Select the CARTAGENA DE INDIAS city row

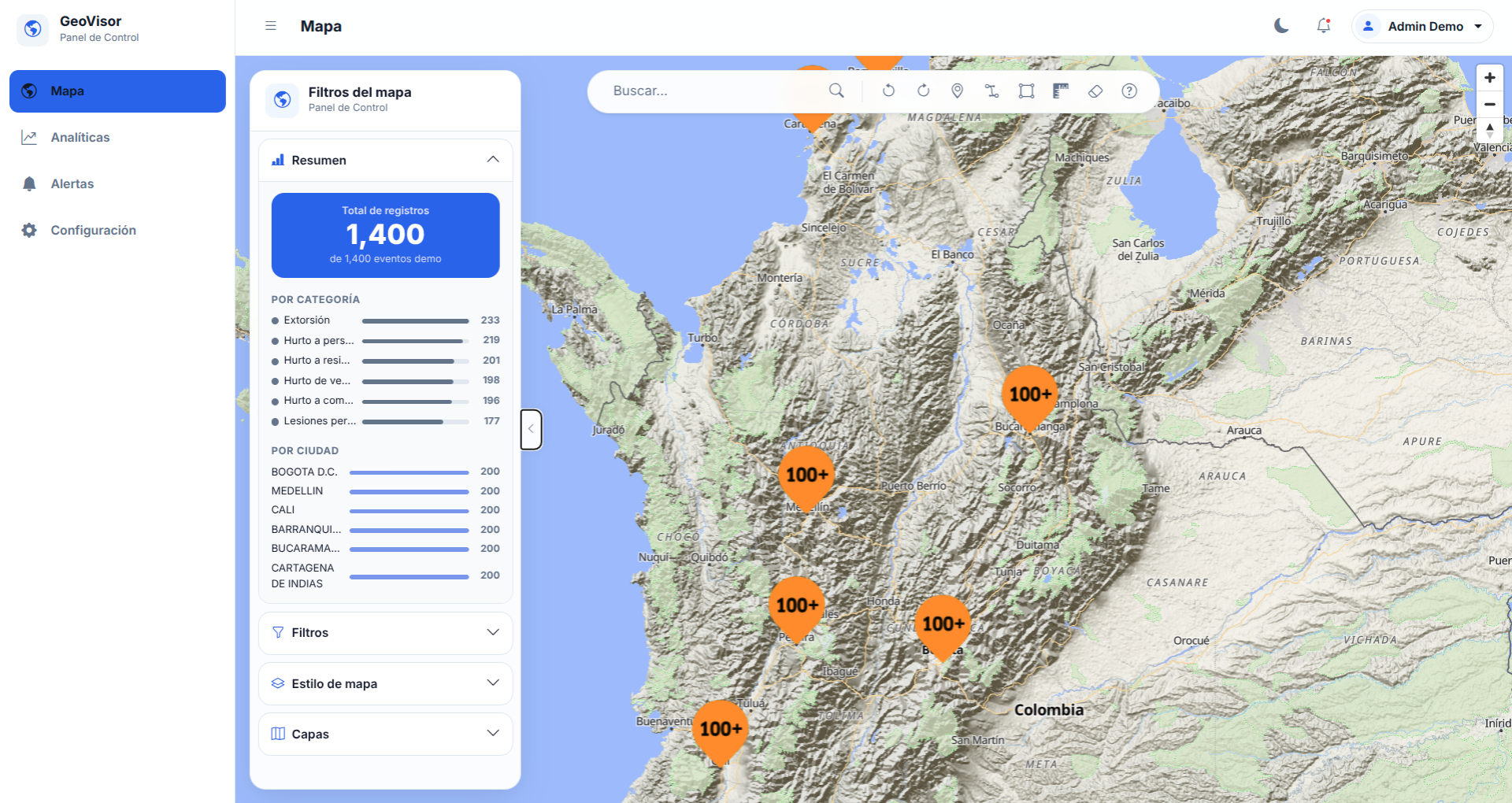[x=386, y=575]
